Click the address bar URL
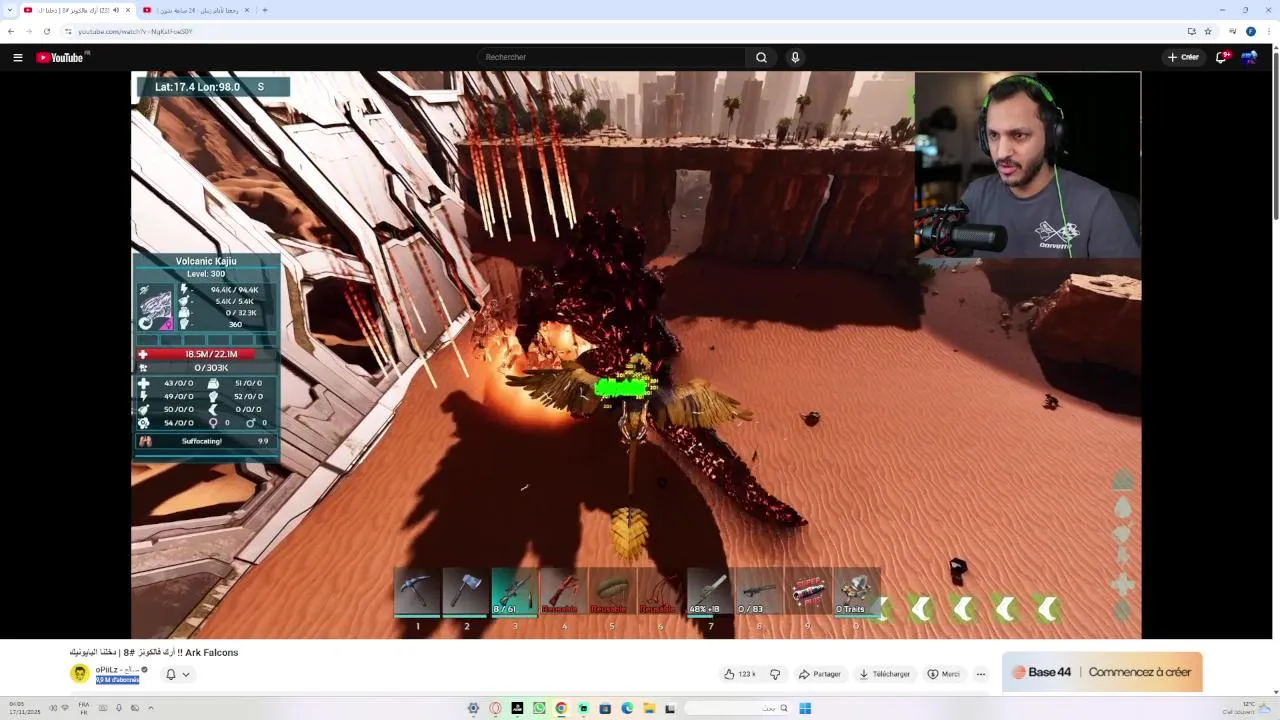 (135, 31)
